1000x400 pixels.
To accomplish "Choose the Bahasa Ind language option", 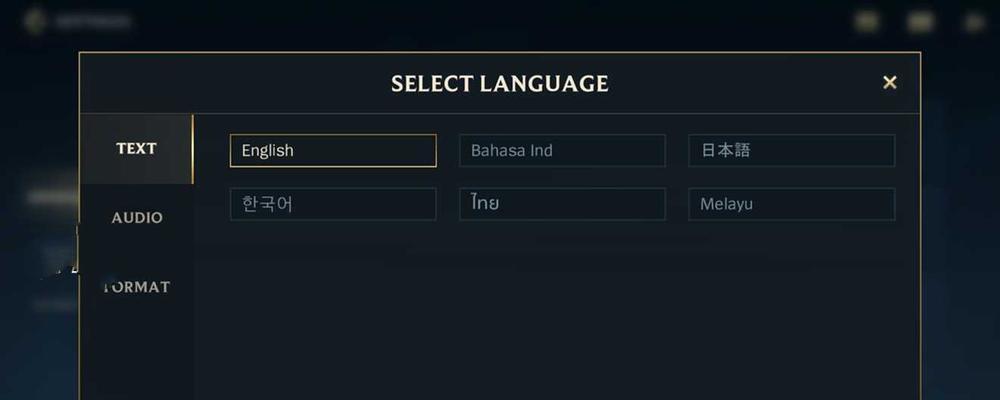I will [x=562, y=151].
